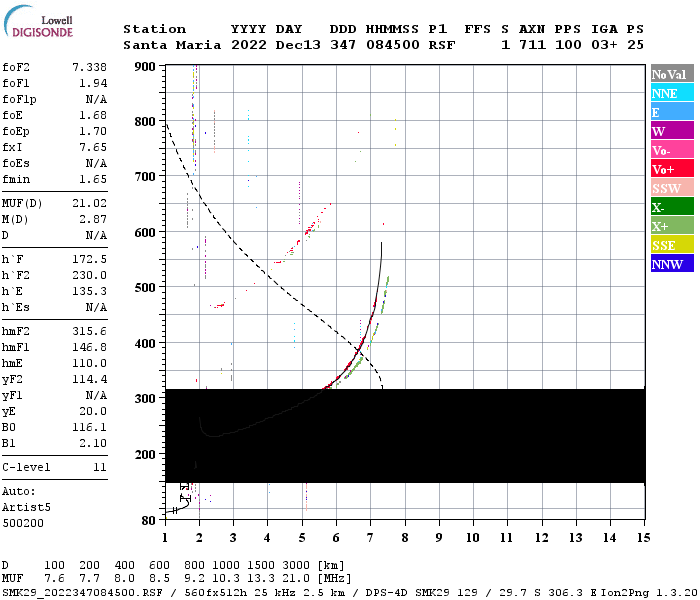Image resolution: width=700 pixels, height=600 pixels.
Task: Select the Vo- pink legend swatch
Action: [672, 150]
